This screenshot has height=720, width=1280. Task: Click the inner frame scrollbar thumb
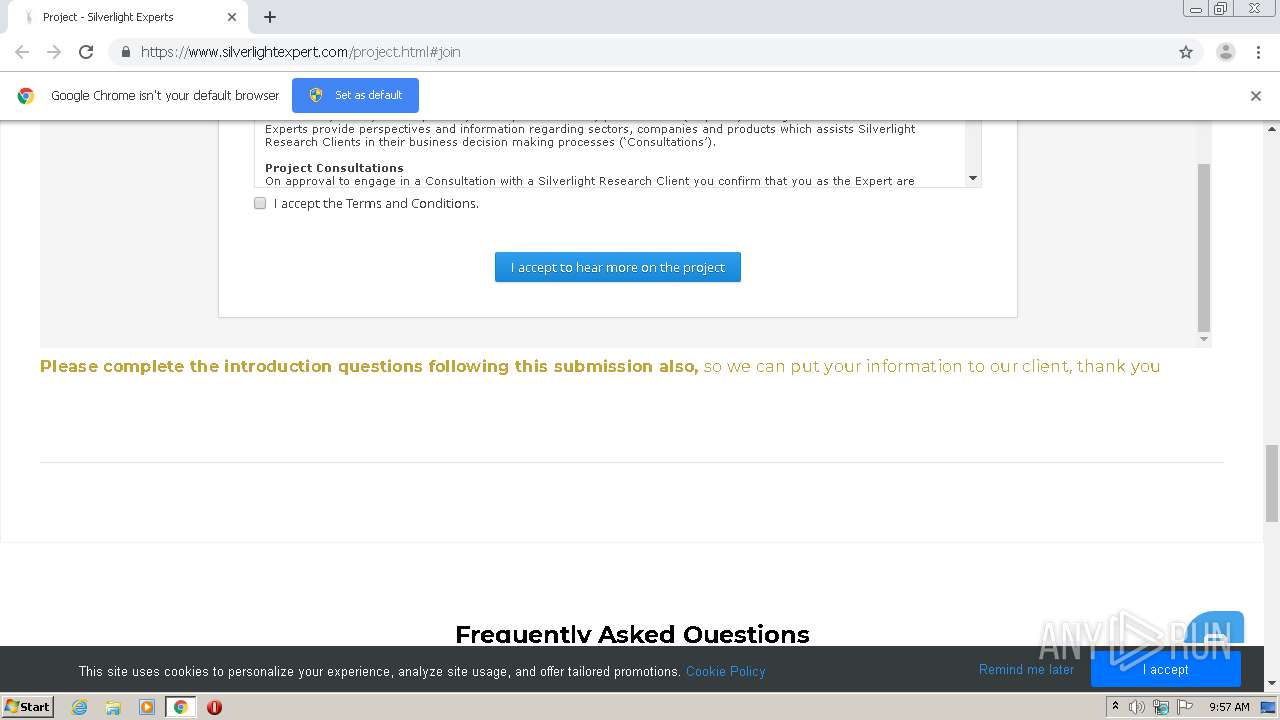click(1204, 248)
